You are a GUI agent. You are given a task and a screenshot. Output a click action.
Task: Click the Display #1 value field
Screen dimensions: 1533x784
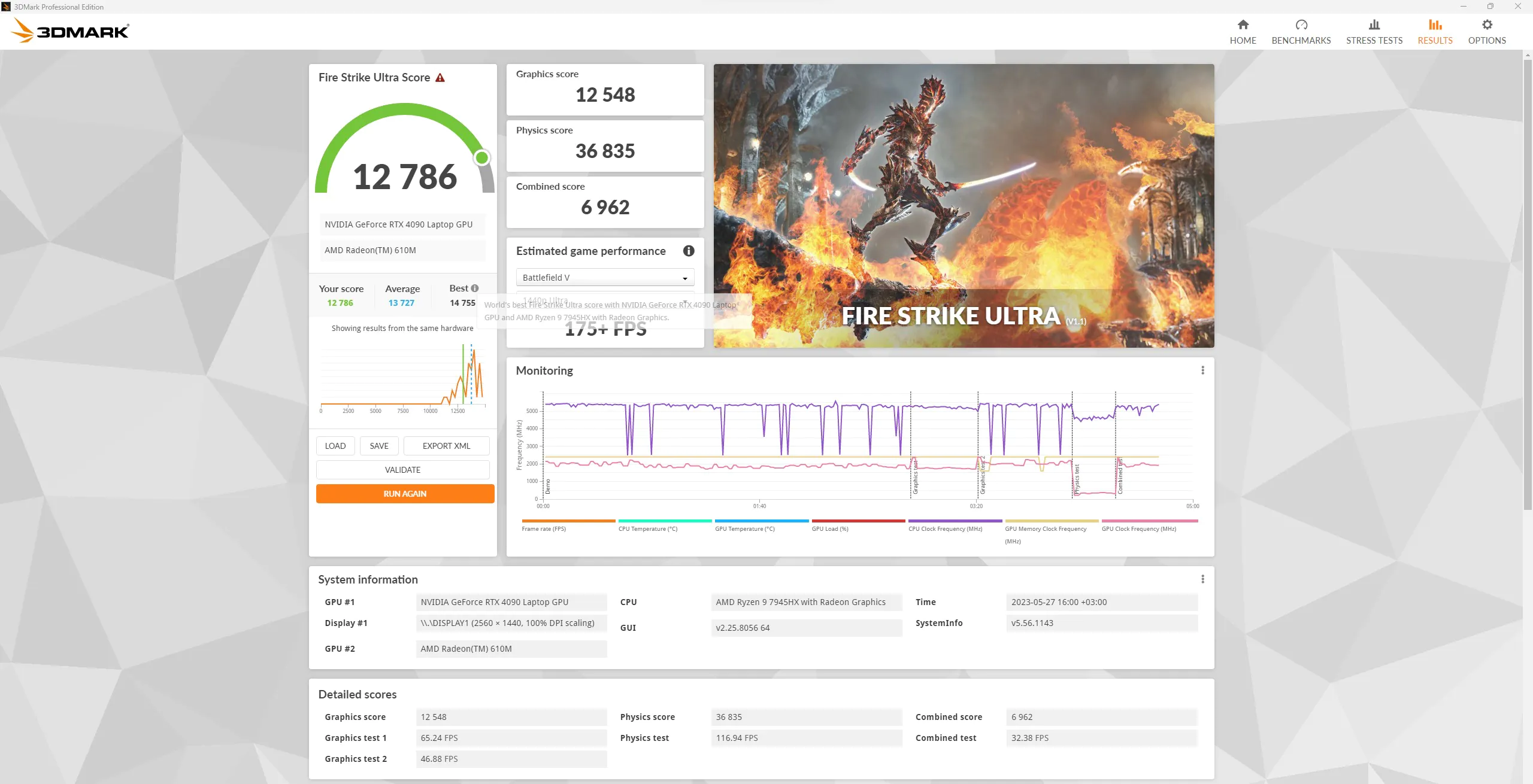pos(511,623)
